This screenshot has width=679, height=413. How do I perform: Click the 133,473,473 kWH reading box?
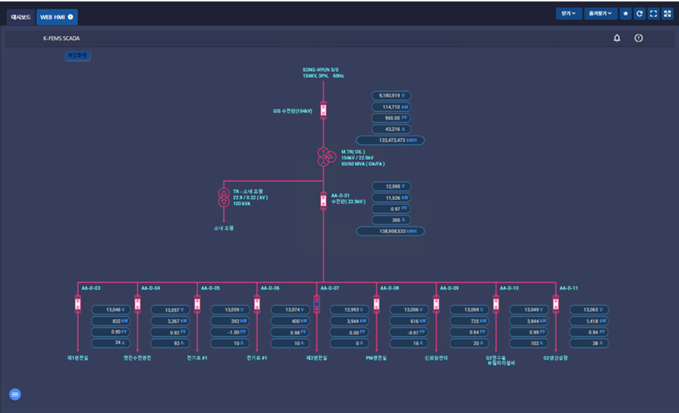[x=390, y=140]
